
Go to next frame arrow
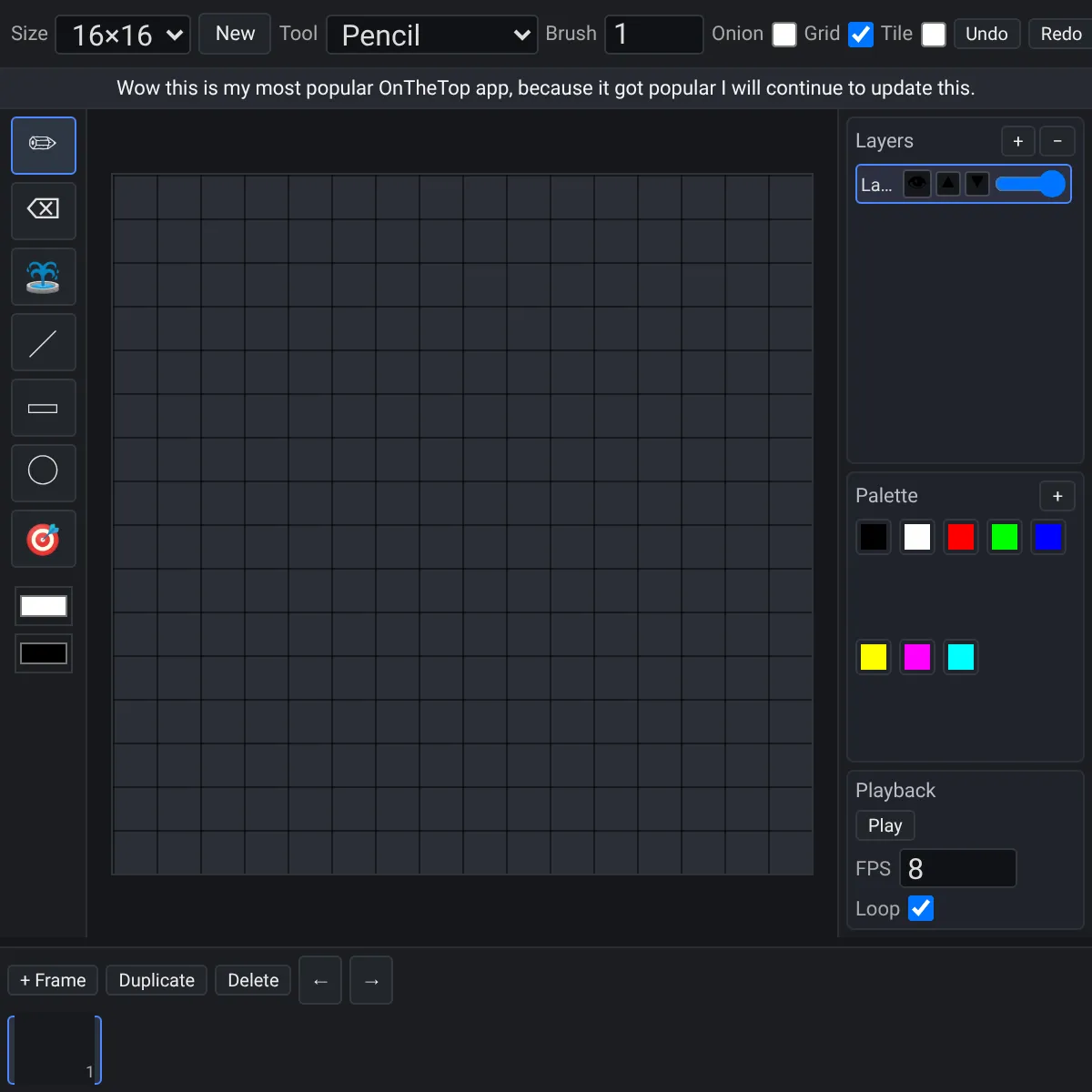coord(371,980)
